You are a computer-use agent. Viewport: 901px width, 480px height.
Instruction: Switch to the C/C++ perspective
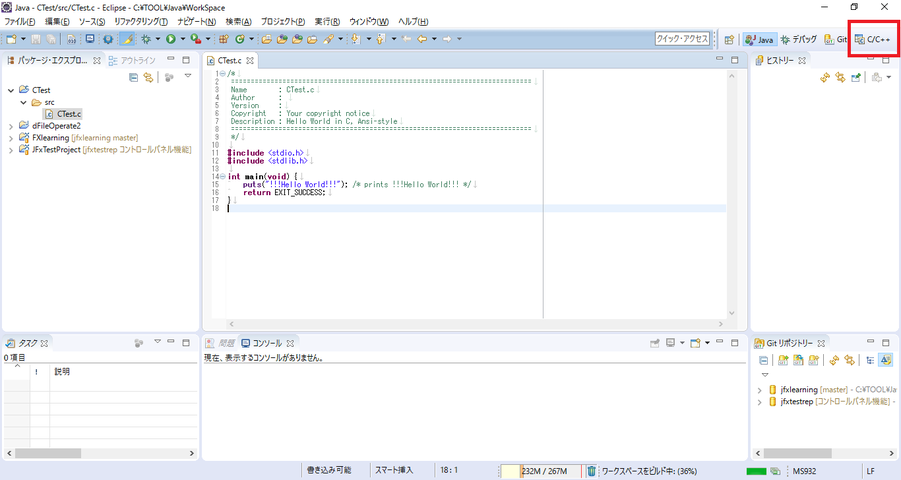(x=873, y=40)
